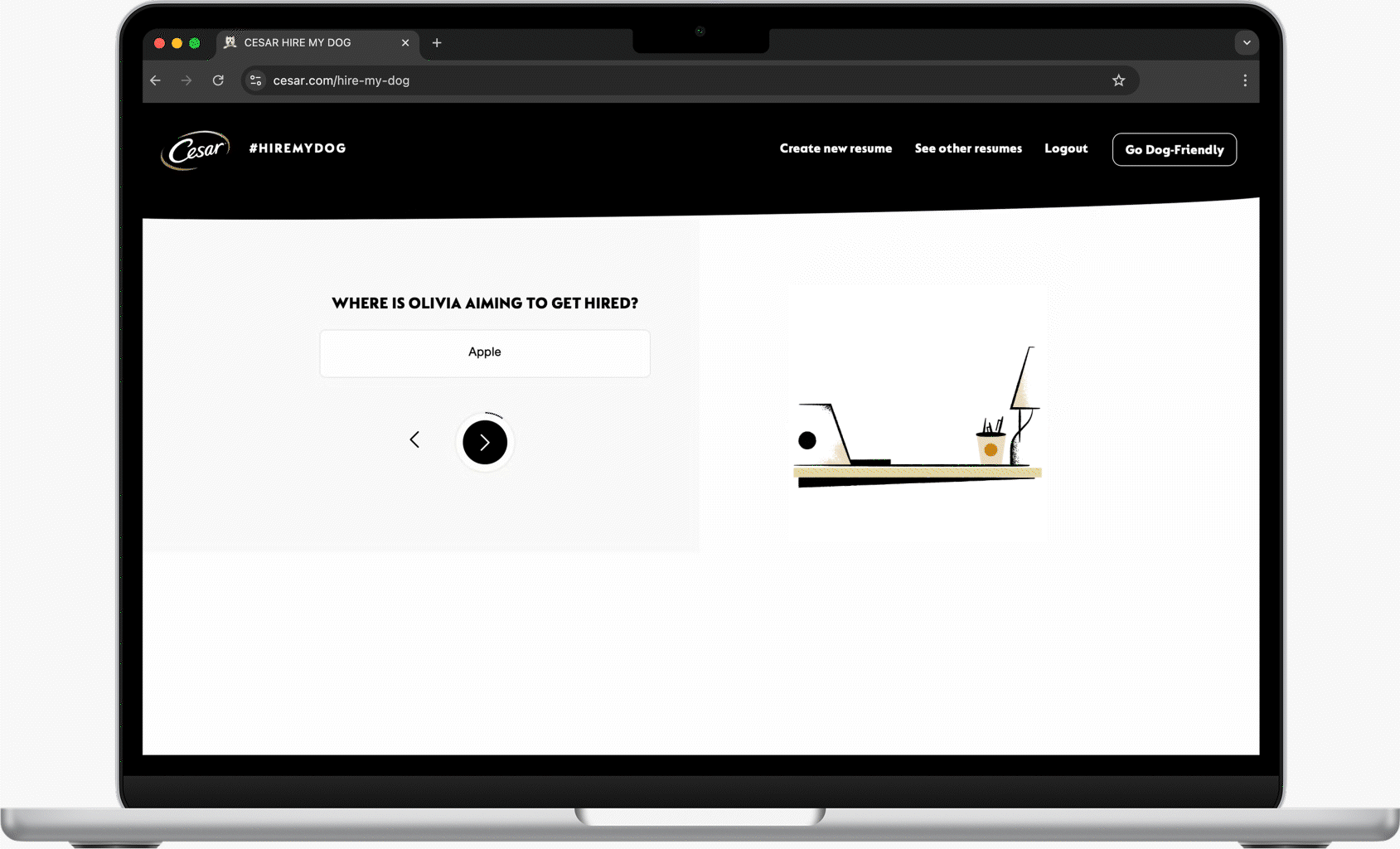Expand the tab search dropdown

click(x=1246, y=43)
